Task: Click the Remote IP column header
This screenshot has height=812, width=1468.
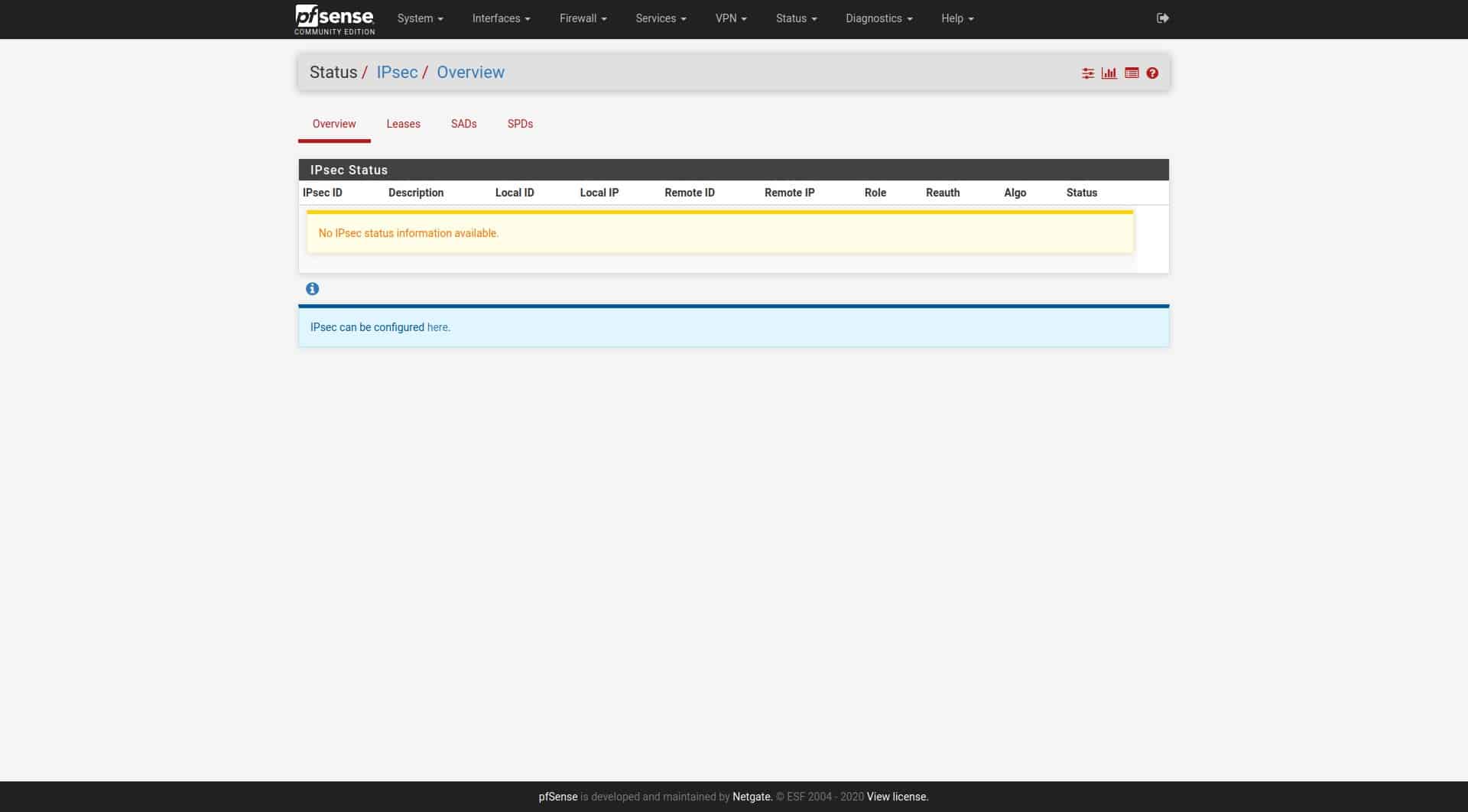Action: click(790, 193)
